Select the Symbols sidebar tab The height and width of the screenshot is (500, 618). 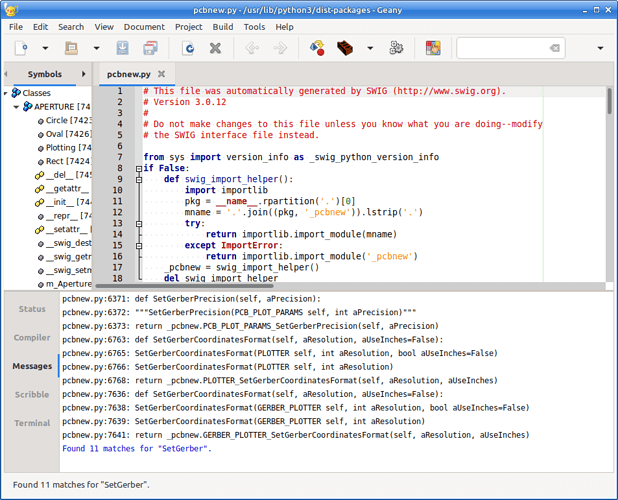pos(45,74)
